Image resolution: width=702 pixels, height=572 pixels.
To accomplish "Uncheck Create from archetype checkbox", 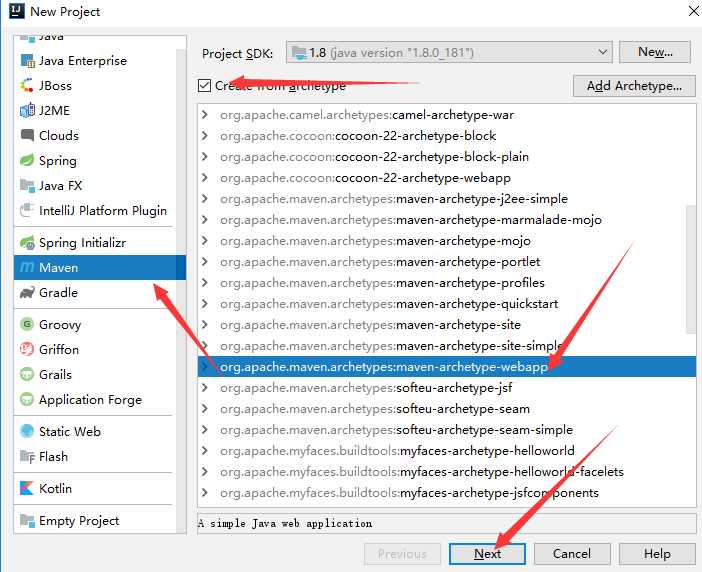I will pos(204,85).
